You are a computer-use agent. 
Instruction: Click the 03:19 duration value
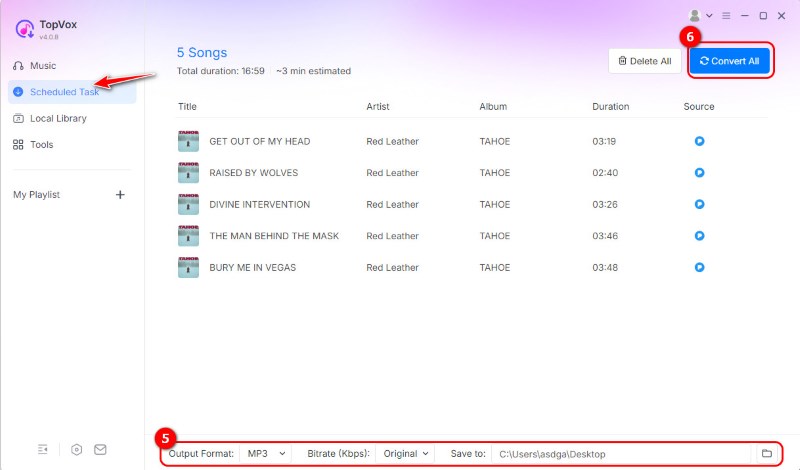tap(604, 141)
